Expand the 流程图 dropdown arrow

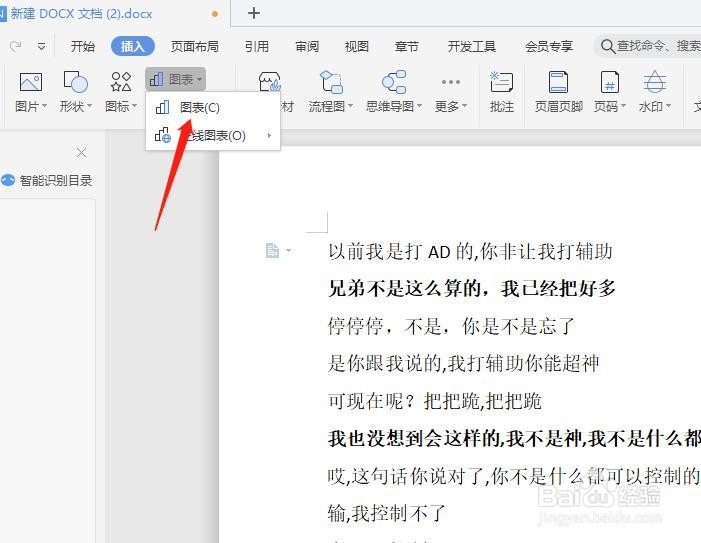tap(350, 106)
